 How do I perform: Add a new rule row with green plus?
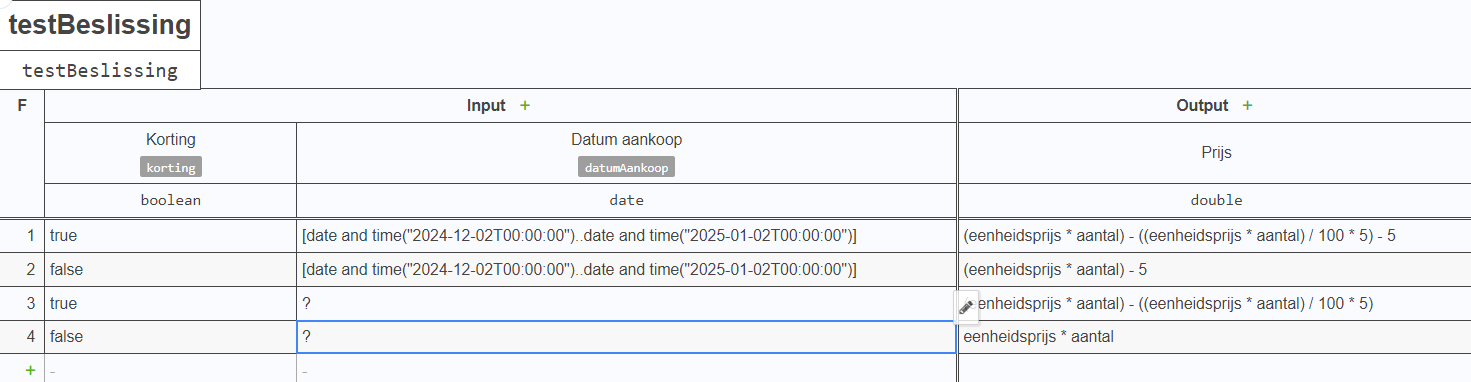[x=30, y=370]
